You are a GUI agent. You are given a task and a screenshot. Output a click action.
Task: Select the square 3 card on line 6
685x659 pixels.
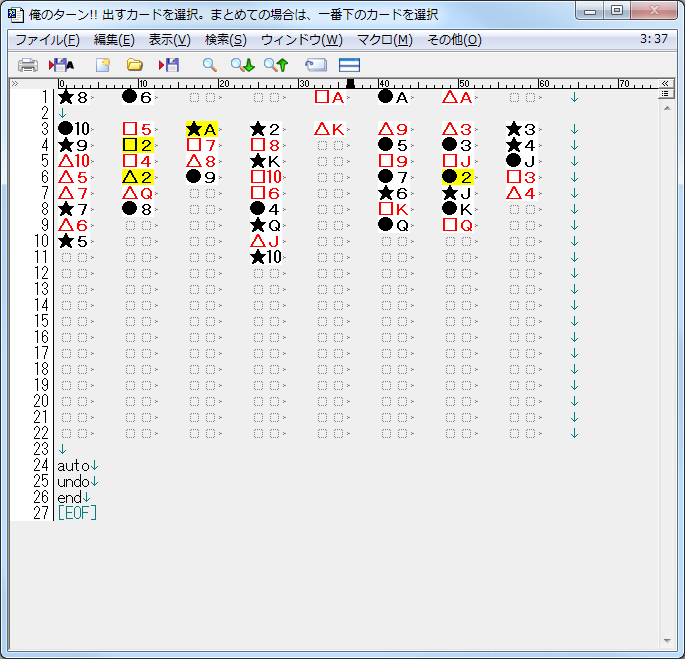522,177
